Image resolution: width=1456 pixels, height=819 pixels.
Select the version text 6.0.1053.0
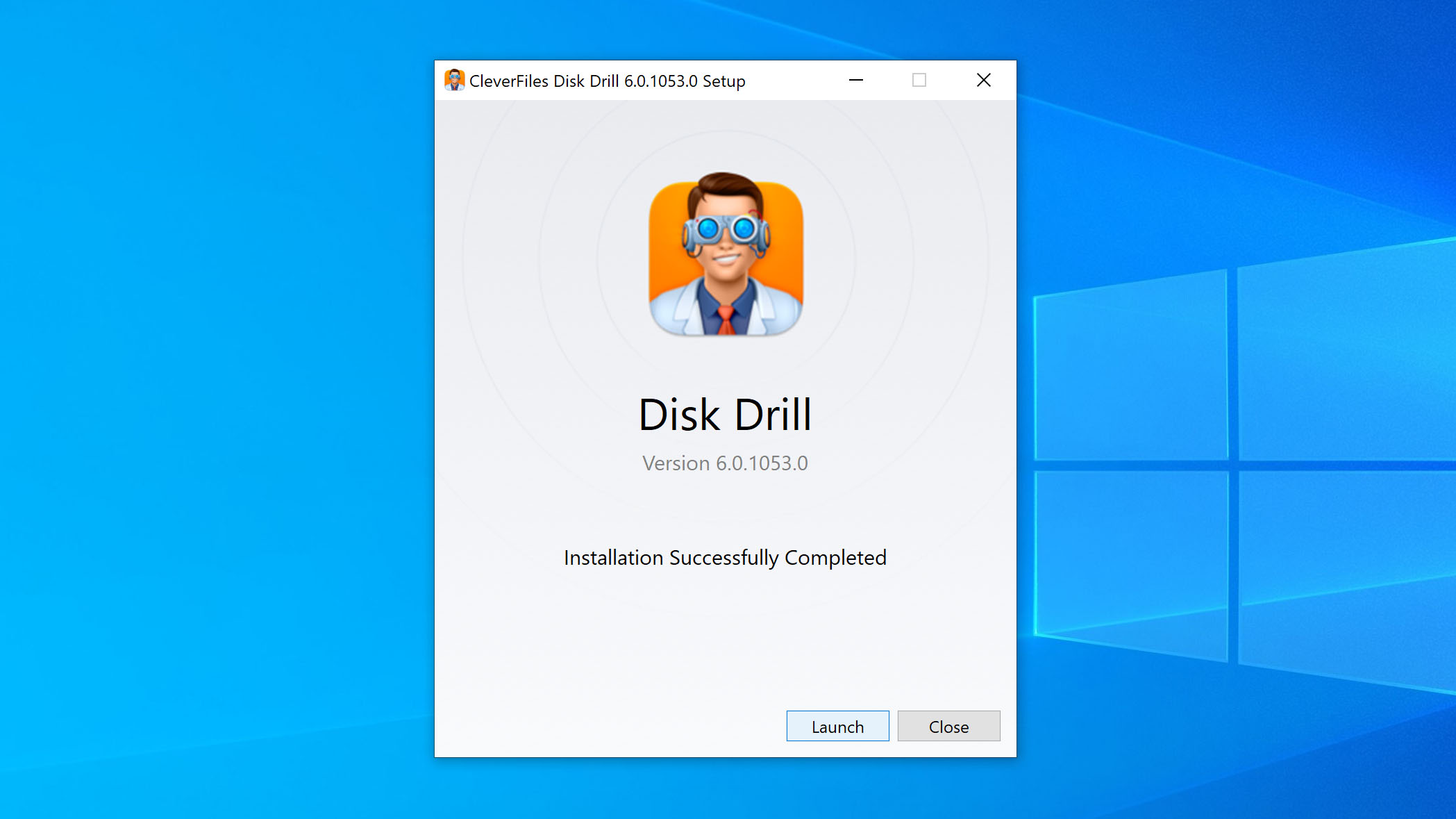pos(726,463)
